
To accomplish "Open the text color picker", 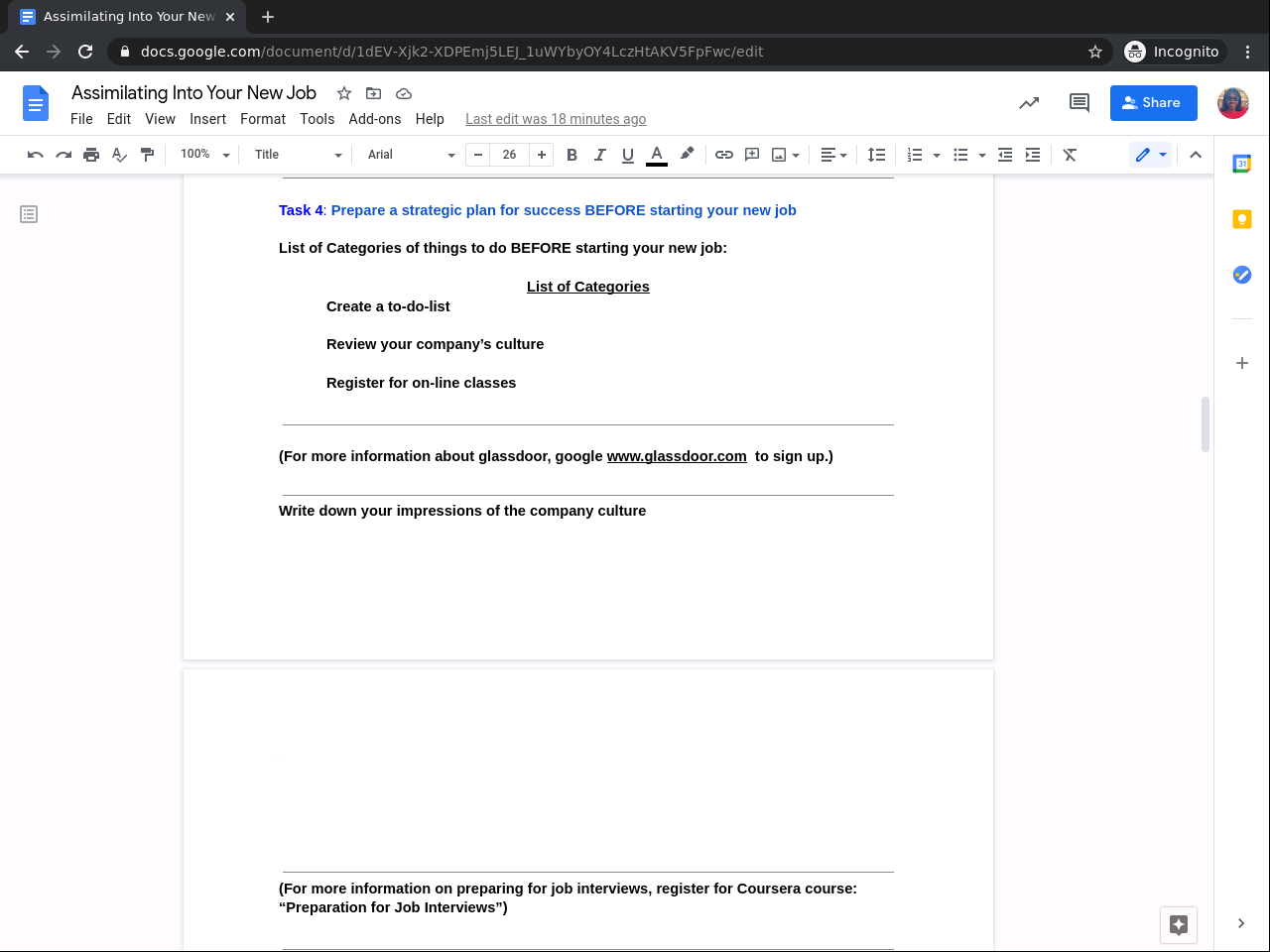I will [x=657, y=155].
